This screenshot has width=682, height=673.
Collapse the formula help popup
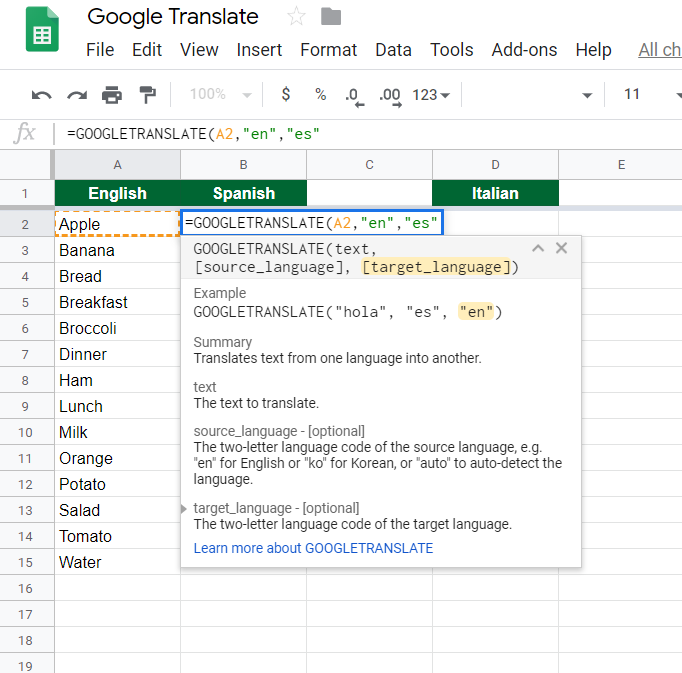[x=538, y=248]
